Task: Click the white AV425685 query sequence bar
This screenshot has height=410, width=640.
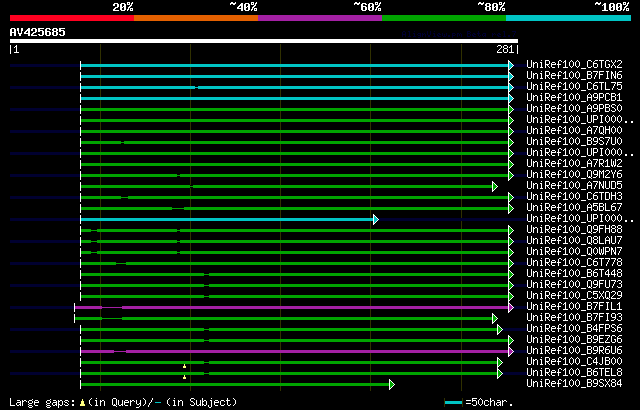Action: (263, 41)
